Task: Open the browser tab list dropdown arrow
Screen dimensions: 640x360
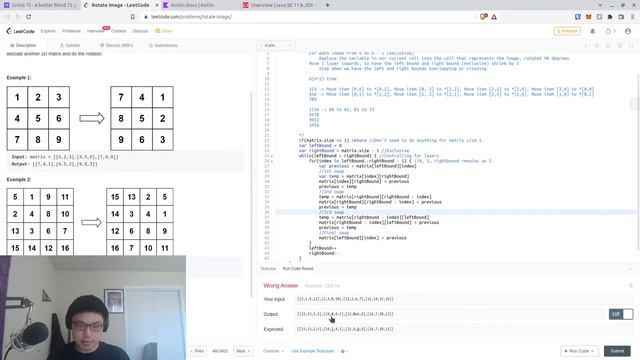Action: point(600,5)
